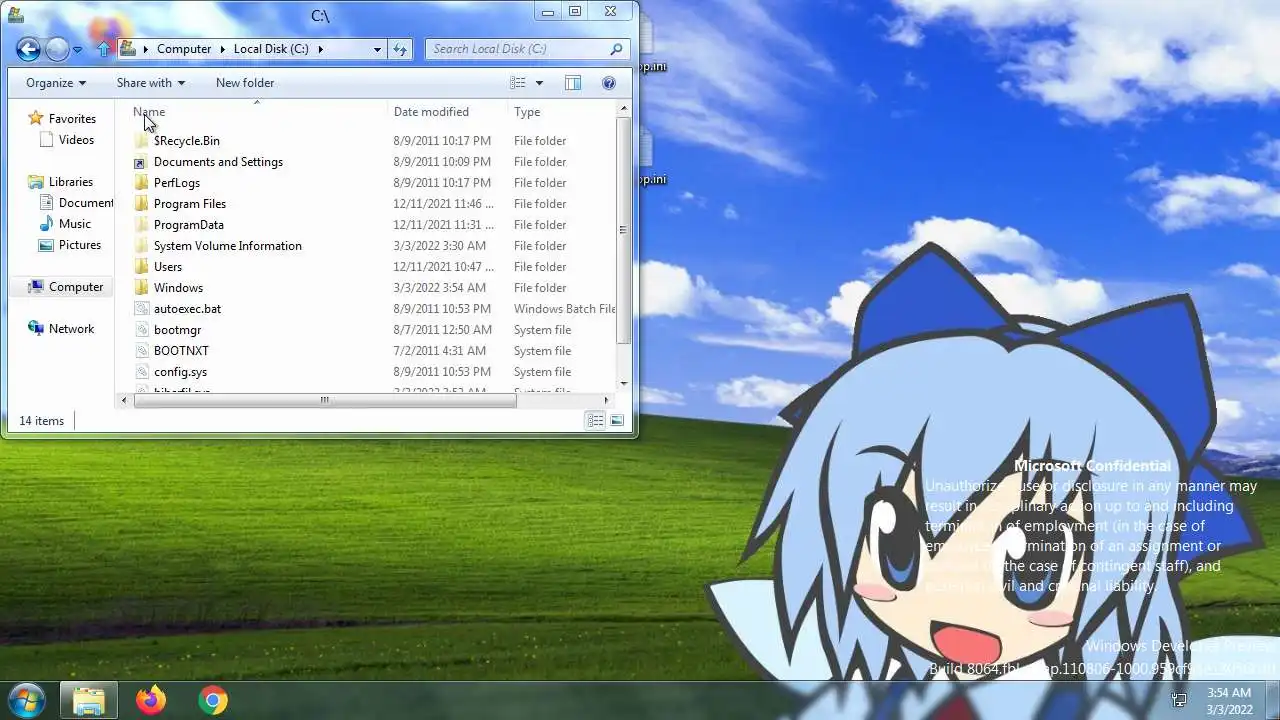1280x720 pixels.
Task: Click the date '3/3/2022 3:30 AM'
Action: (439, 246)
